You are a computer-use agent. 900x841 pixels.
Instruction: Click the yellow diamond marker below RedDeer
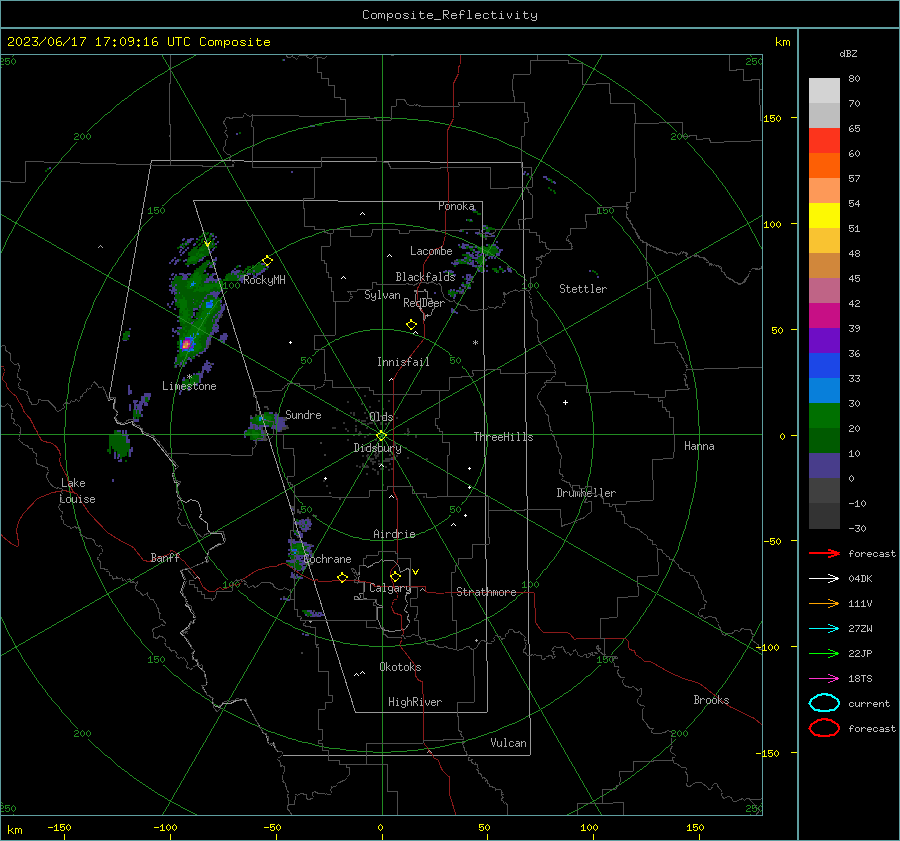[x=411, y=325]
